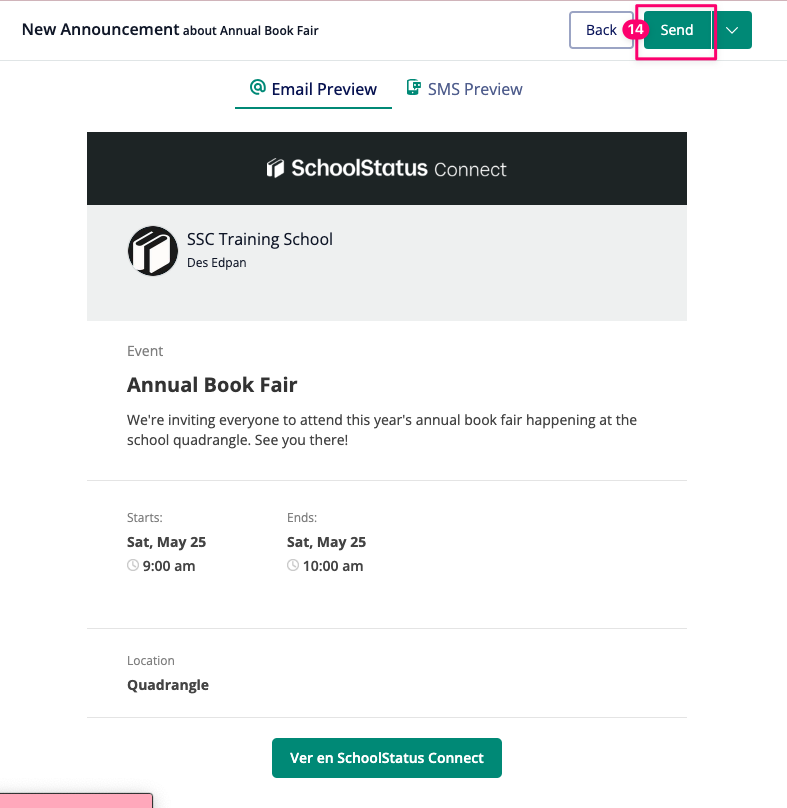Click the Annual Book Fair event title

(212, 385)
